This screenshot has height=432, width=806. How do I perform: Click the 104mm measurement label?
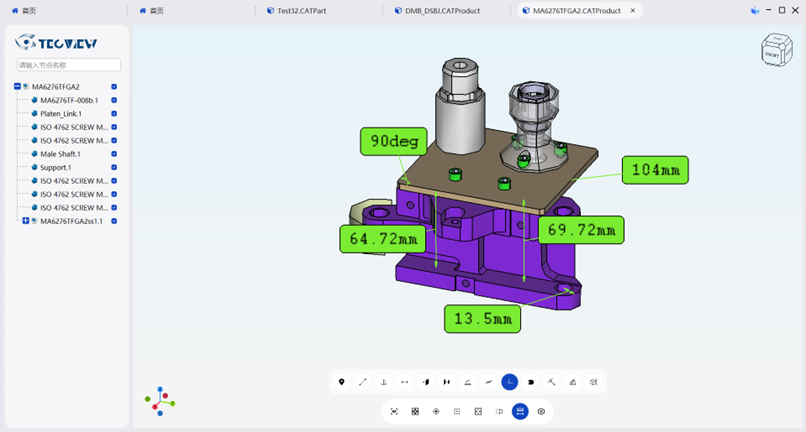656,170
